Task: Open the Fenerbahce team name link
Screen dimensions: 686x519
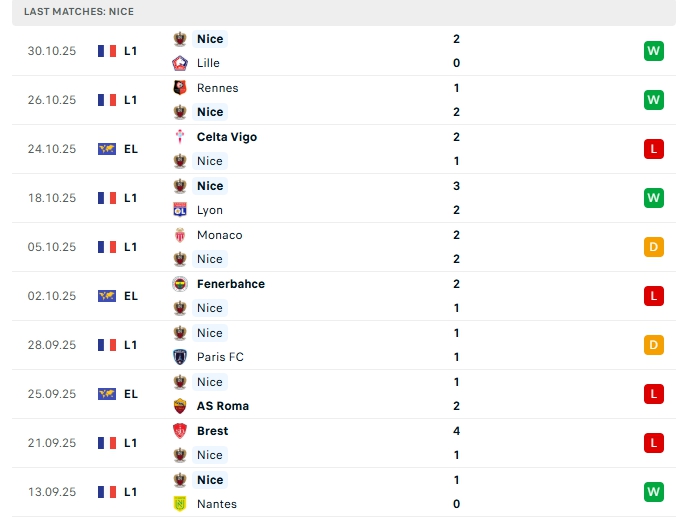Action: click(x=231, y=284)
